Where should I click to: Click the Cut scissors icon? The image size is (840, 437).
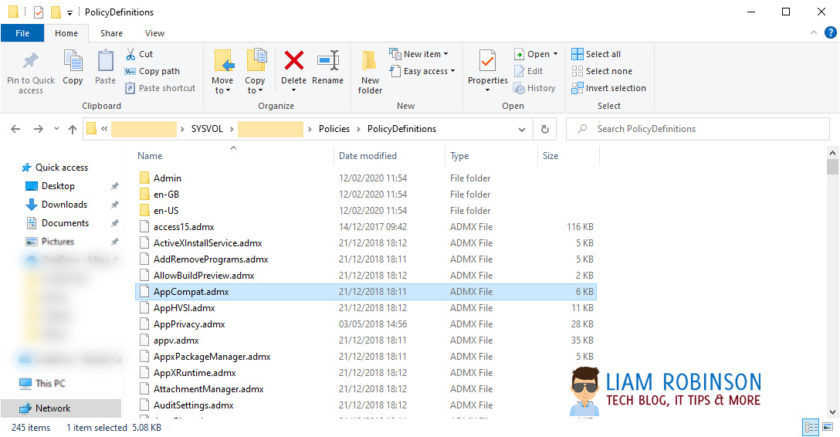[x=130, y=54]
